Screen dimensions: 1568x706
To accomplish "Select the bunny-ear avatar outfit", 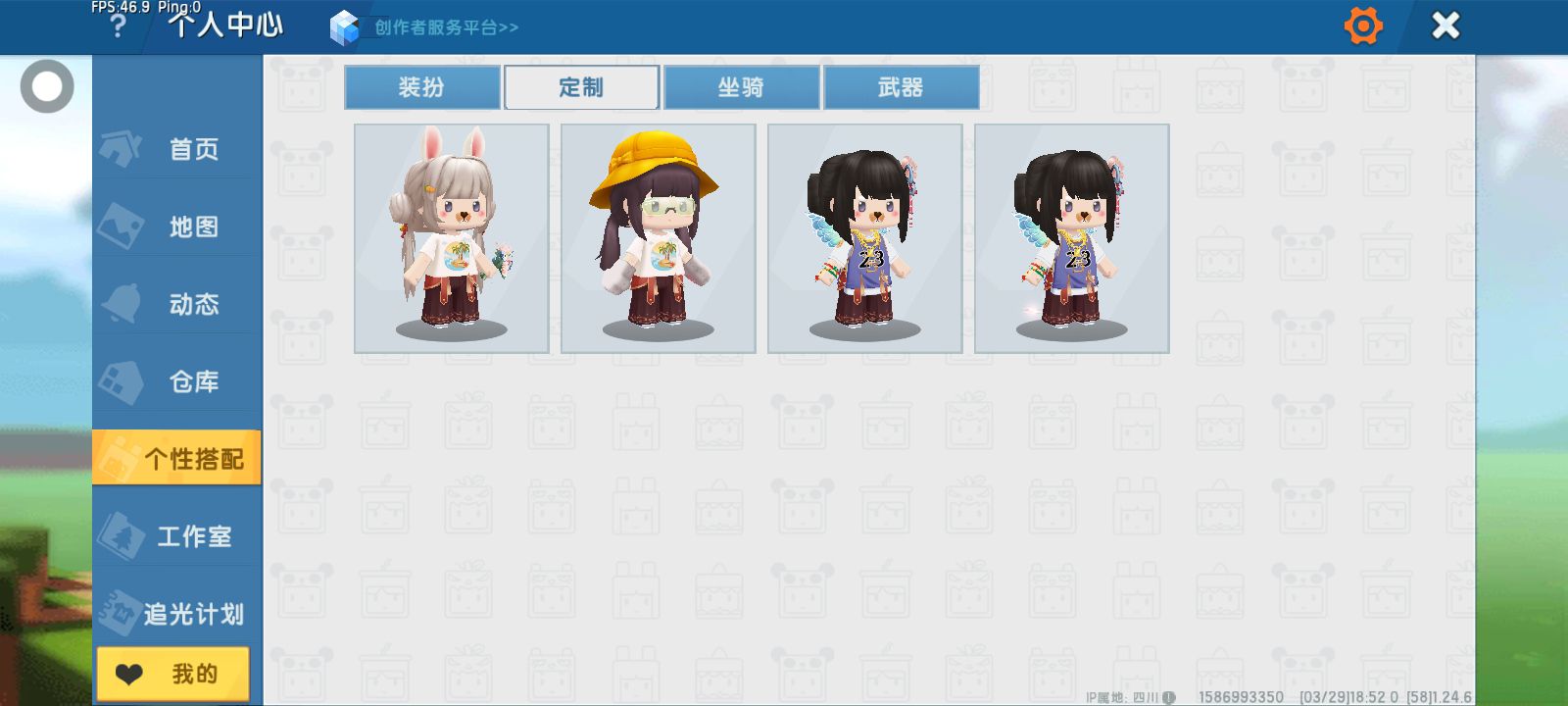I will coord(452,238).
